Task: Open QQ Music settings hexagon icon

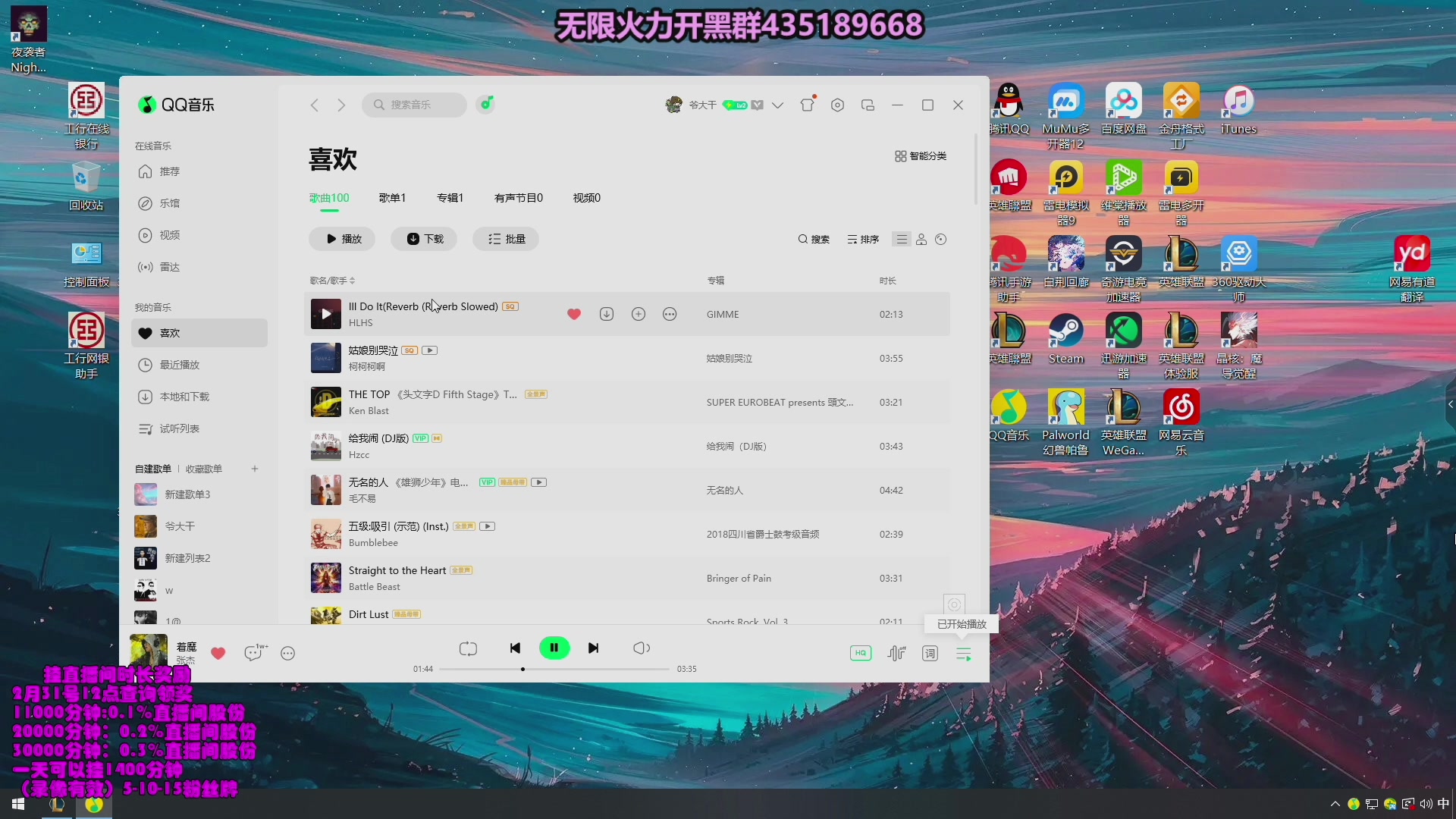Action: pyautogui.click(x=837, y=105)
